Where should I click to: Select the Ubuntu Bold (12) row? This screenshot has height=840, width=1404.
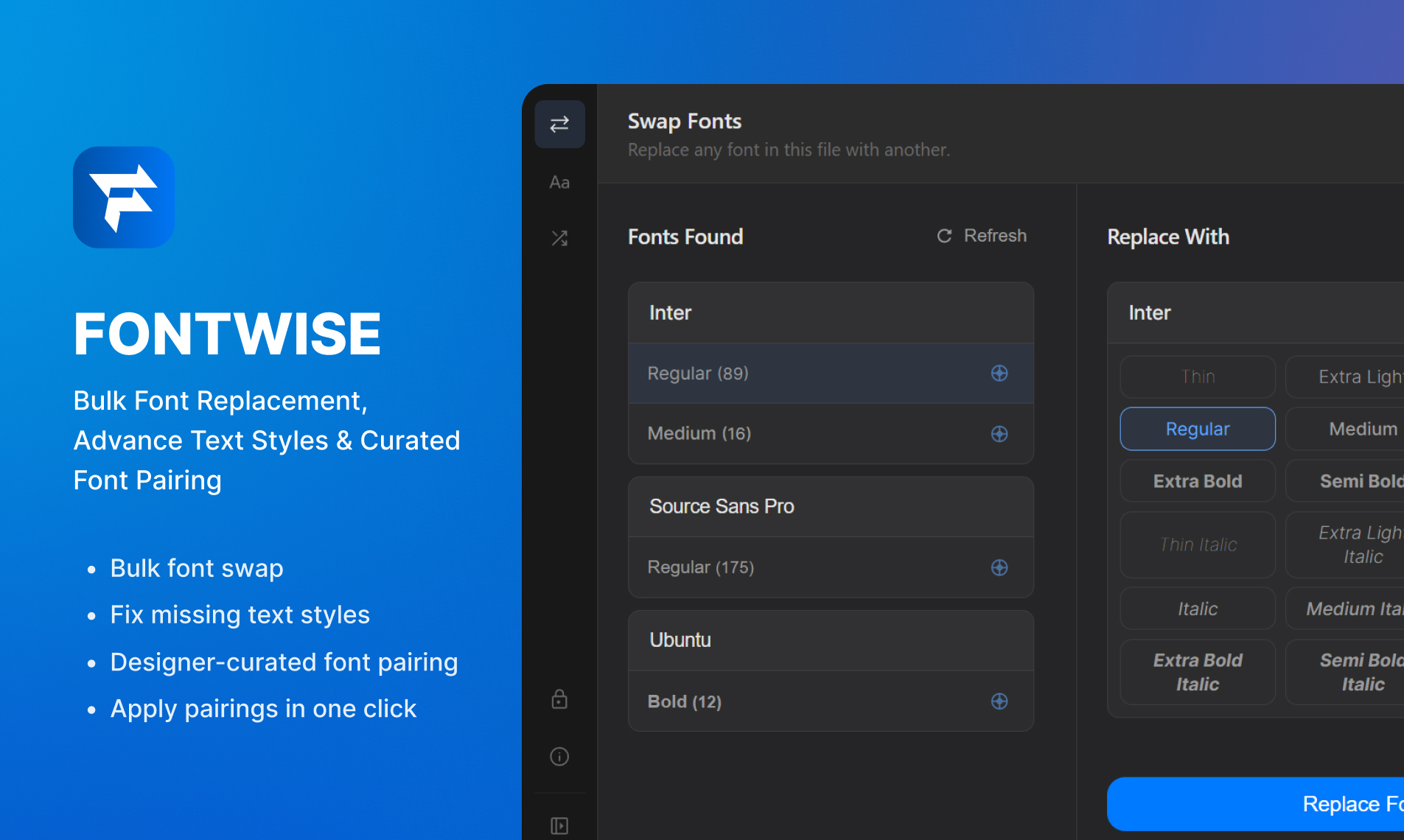831,701
